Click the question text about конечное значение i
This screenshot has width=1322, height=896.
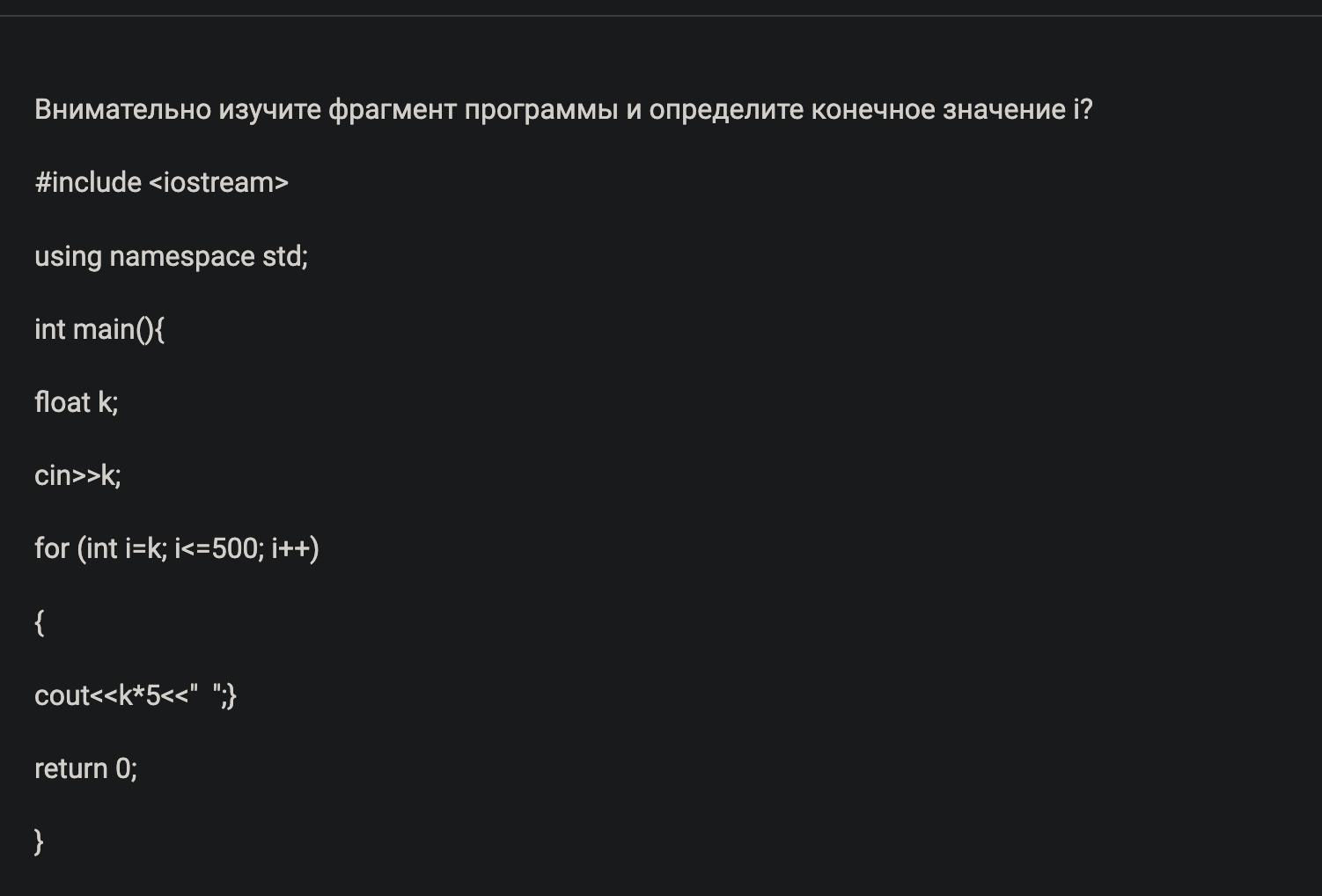[563, 110]
